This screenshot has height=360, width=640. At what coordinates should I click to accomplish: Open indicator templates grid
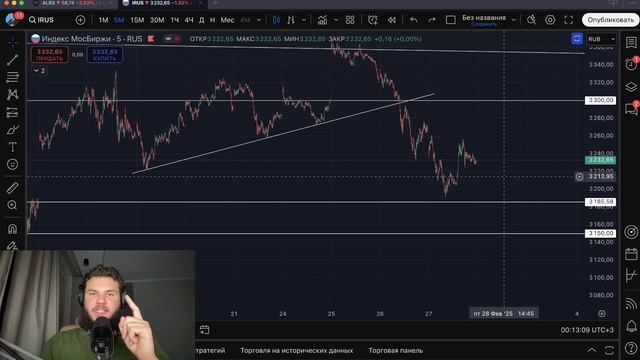click(x=350, y=20)
